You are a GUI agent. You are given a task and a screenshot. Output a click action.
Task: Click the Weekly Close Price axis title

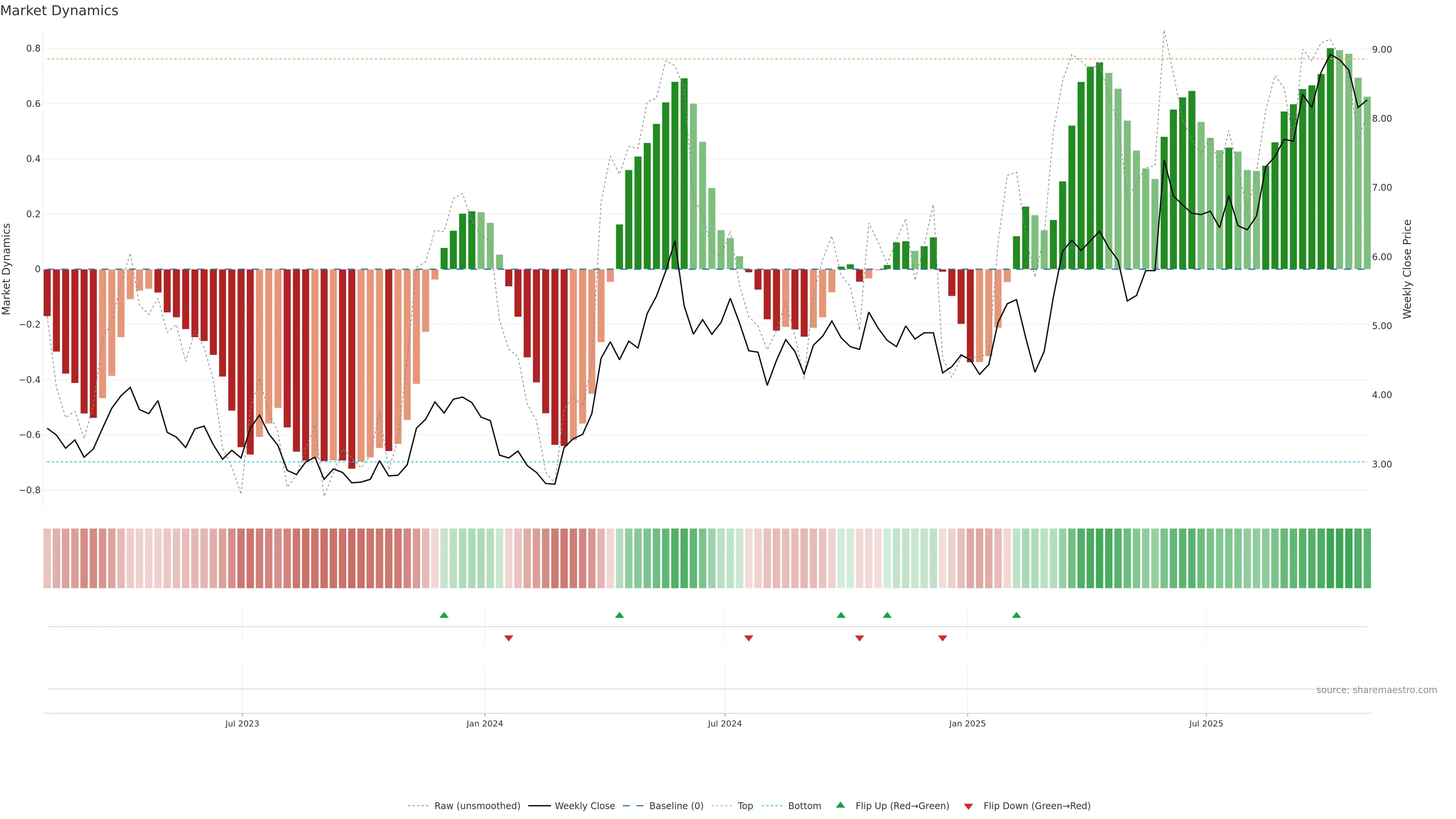coord(1407,269)
